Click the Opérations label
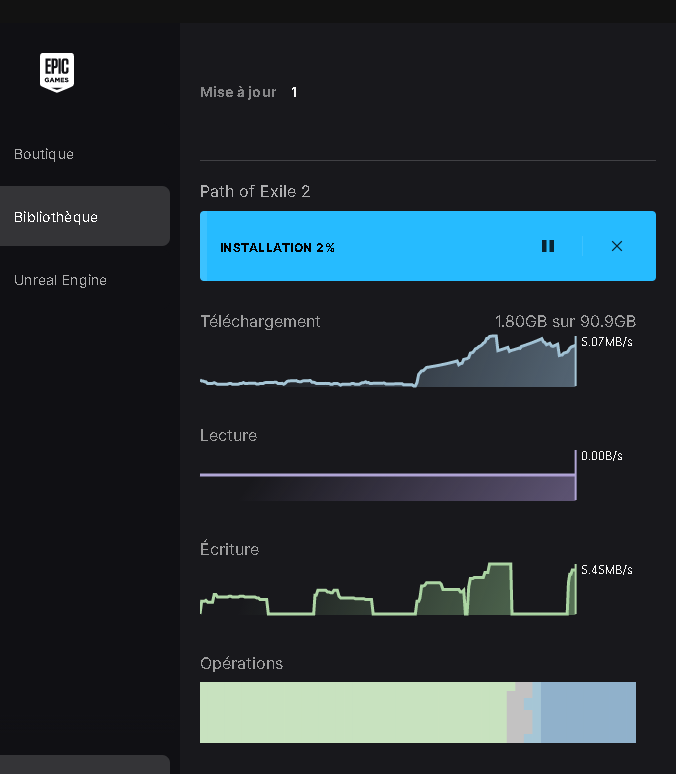The height and width of the screenshot is (774, 676). coord(241,663)
